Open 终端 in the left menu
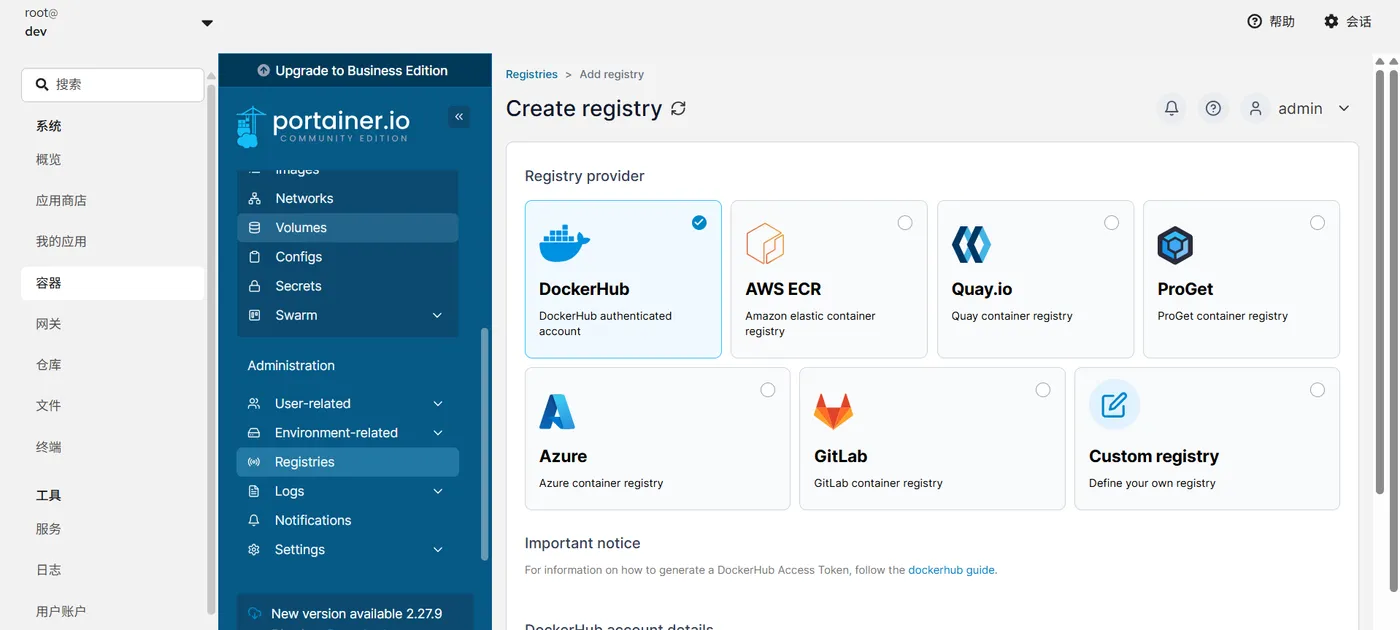The height and width of the screenshot is (630, 1400). [112, 447]
